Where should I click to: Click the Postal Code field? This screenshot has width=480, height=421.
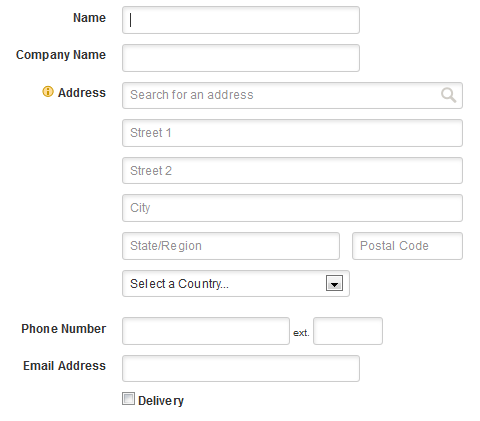tap(407, 246)
